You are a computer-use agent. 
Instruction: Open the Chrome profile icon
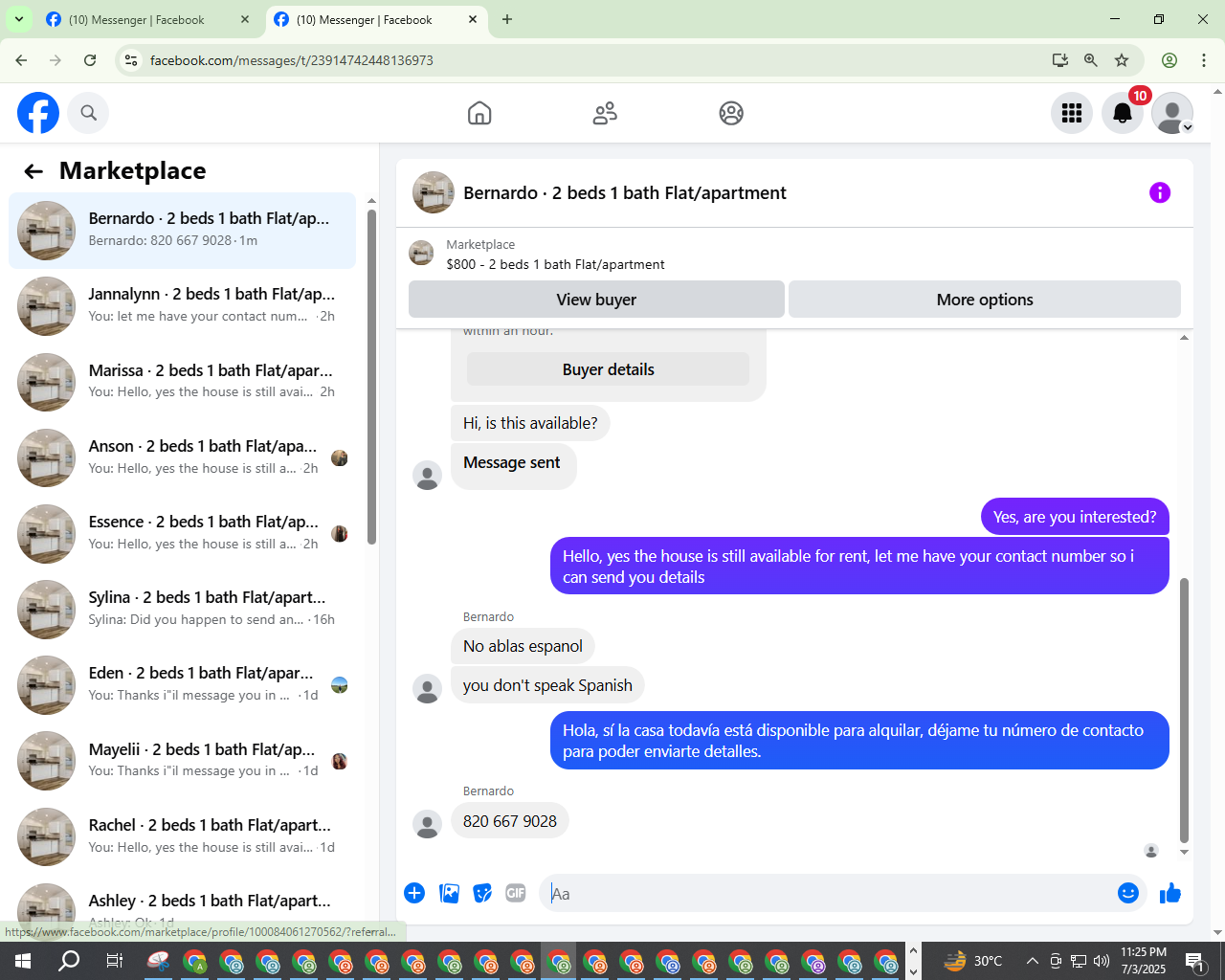click(1169, 60)
